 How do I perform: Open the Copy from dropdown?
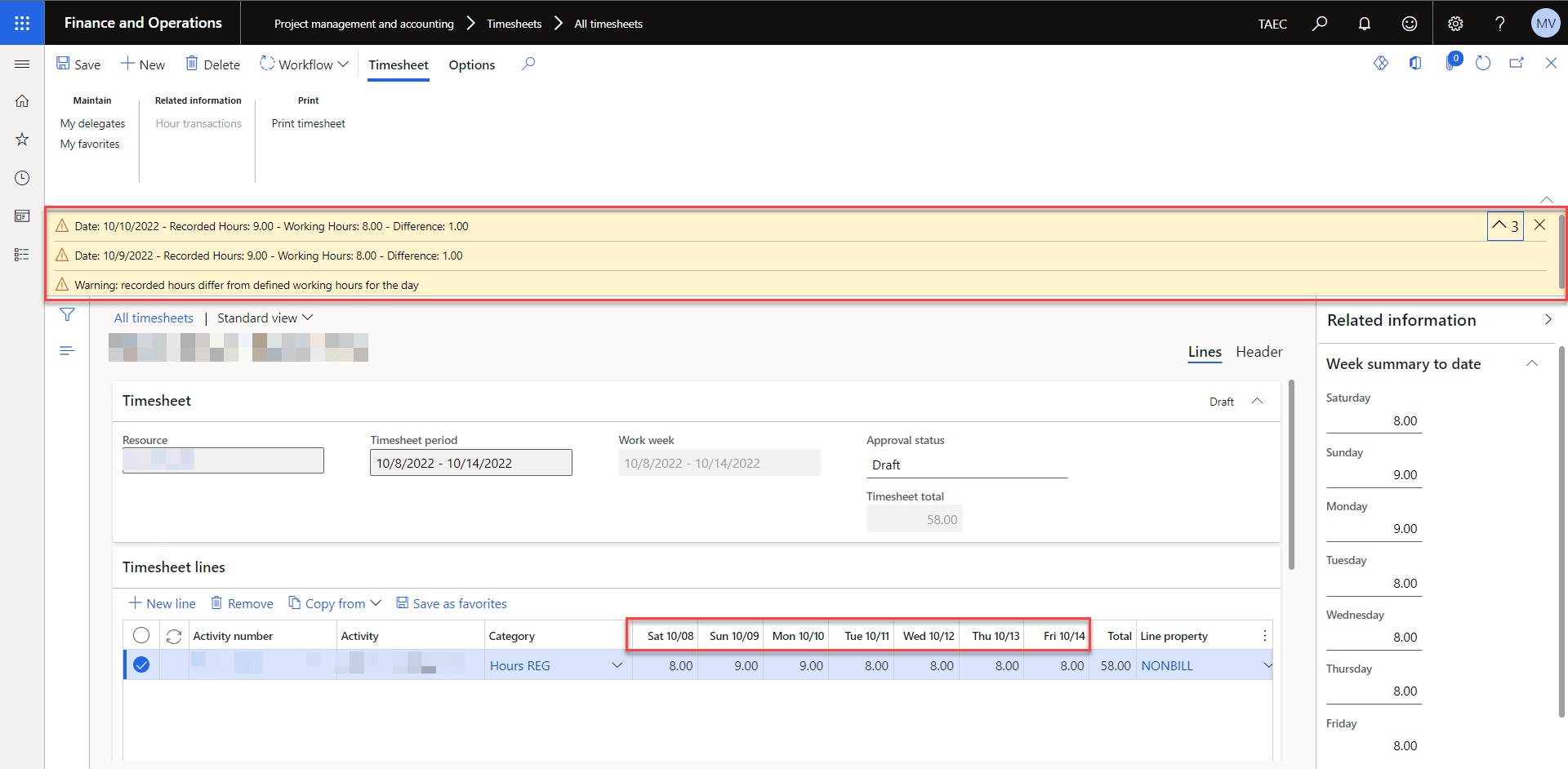point(335,603)
